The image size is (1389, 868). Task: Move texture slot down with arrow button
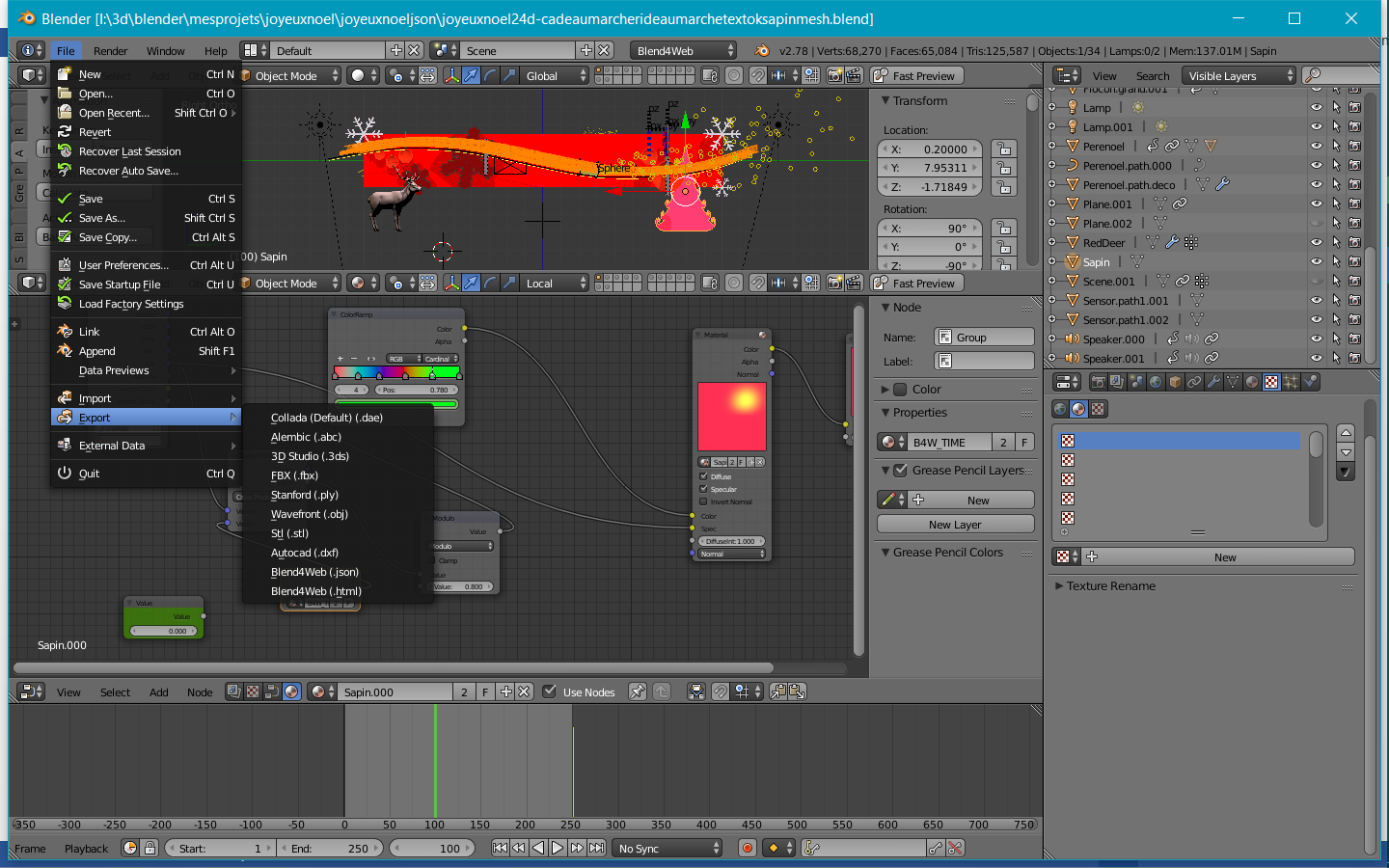pyautogui.click(x=1346, y=451)
